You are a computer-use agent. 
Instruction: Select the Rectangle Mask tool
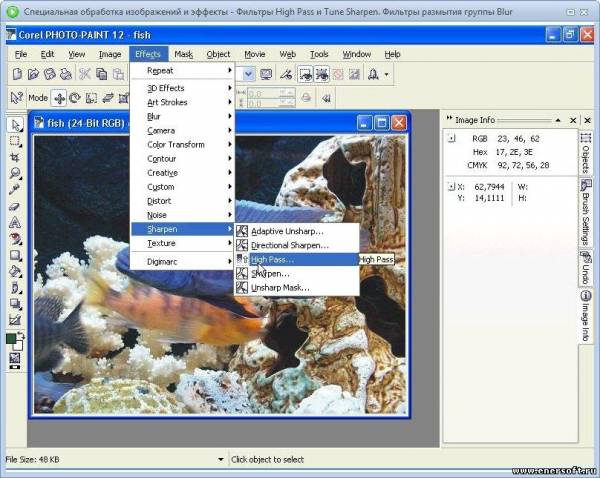coord(15,141)
